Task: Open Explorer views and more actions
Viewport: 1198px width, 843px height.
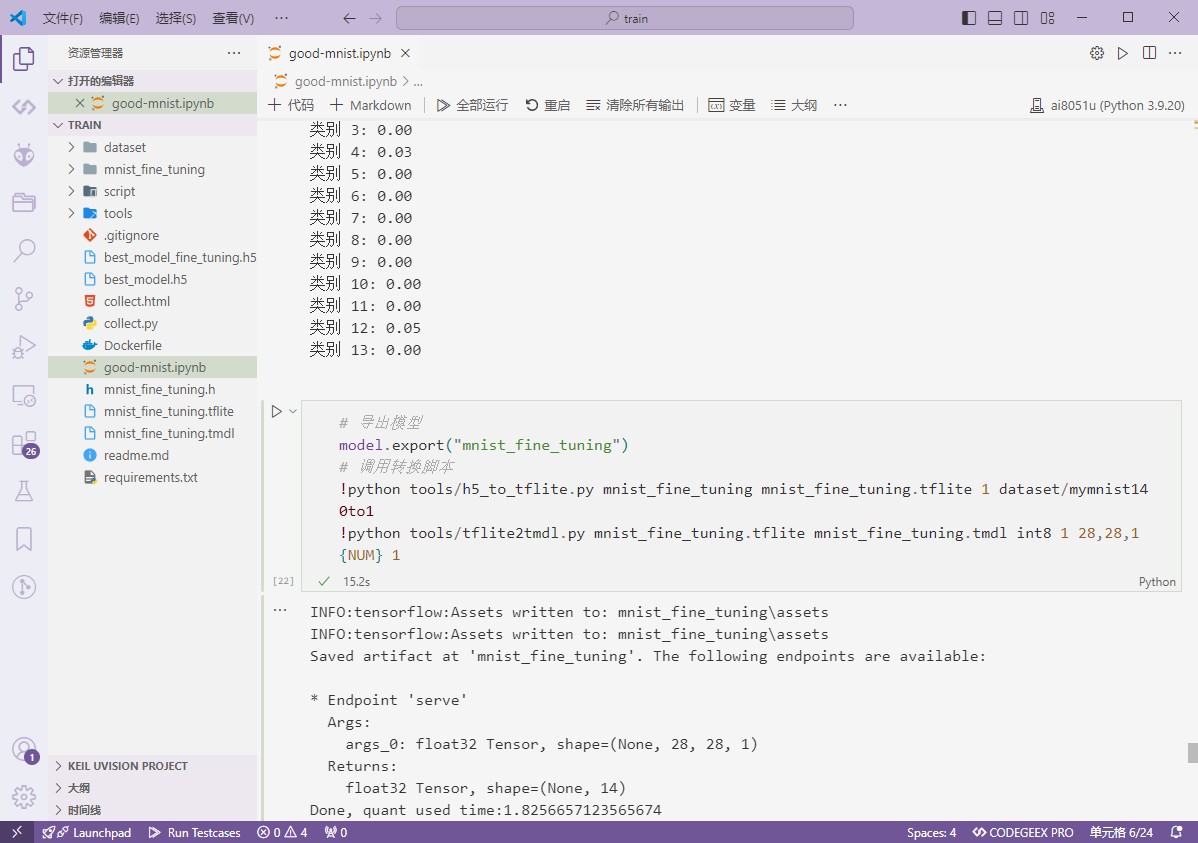Action: pos(234,53)
